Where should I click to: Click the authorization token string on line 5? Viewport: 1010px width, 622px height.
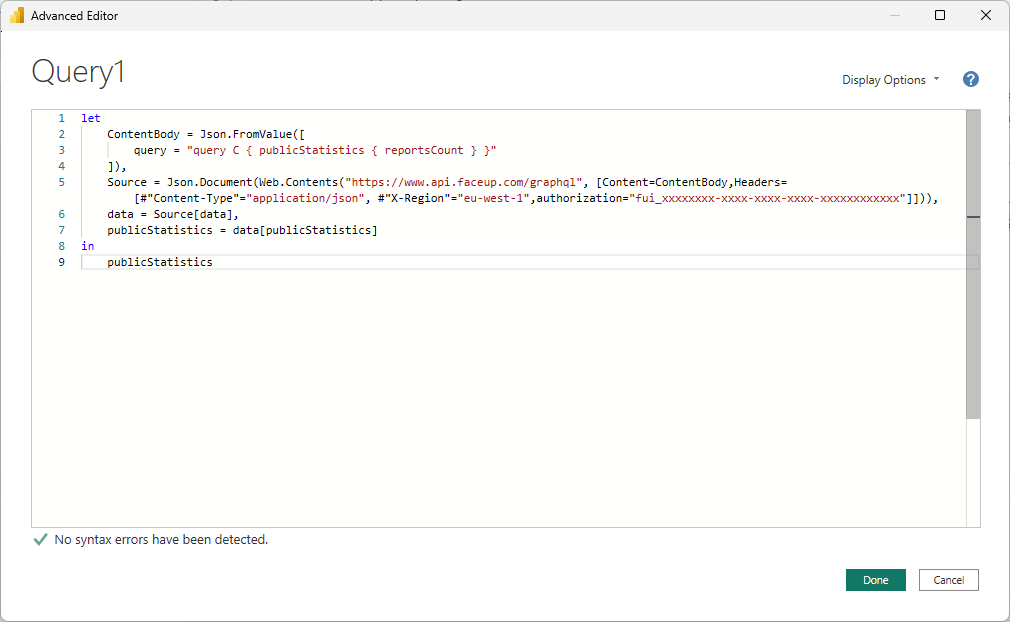pos(780,197)
